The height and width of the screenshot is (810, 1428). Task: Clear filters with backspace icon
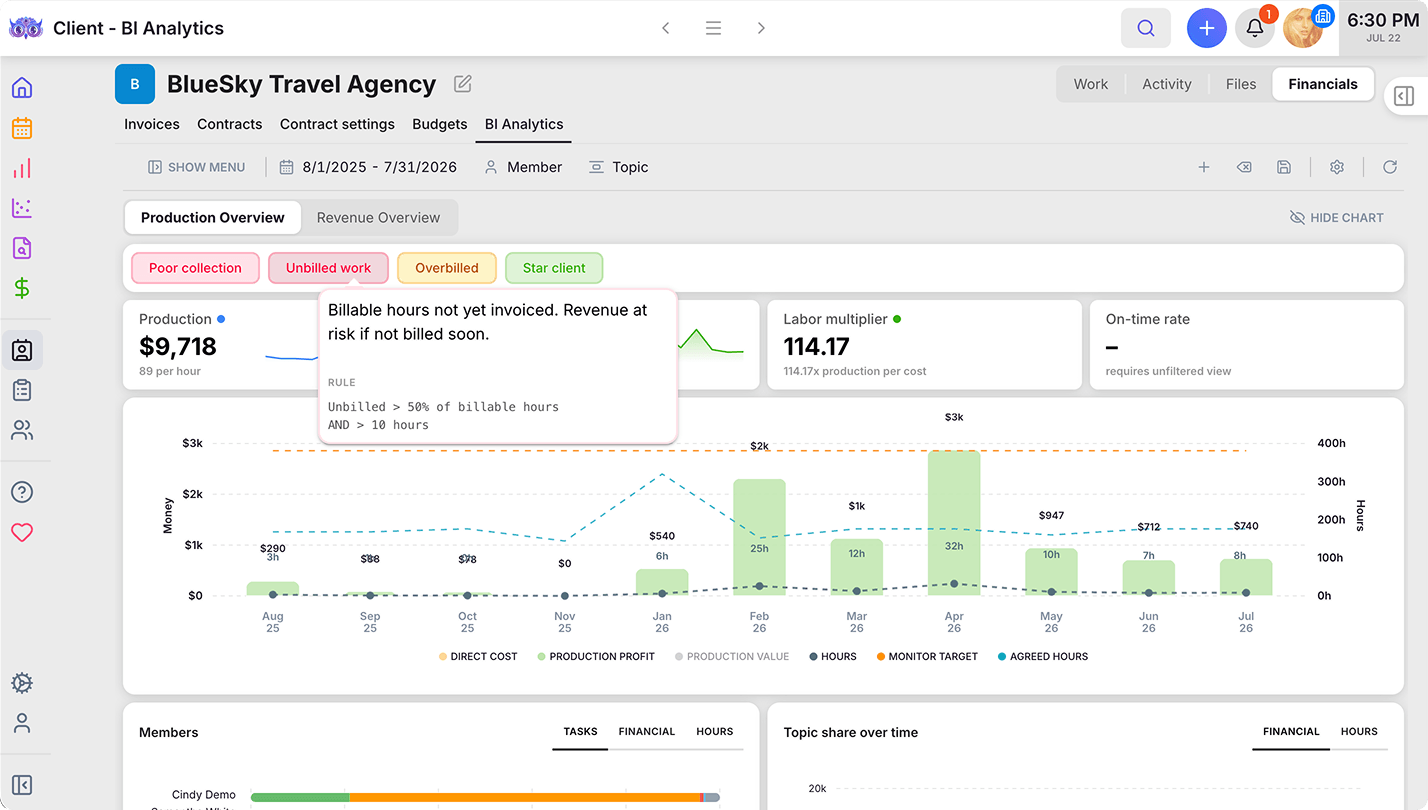pos(1244,167)
